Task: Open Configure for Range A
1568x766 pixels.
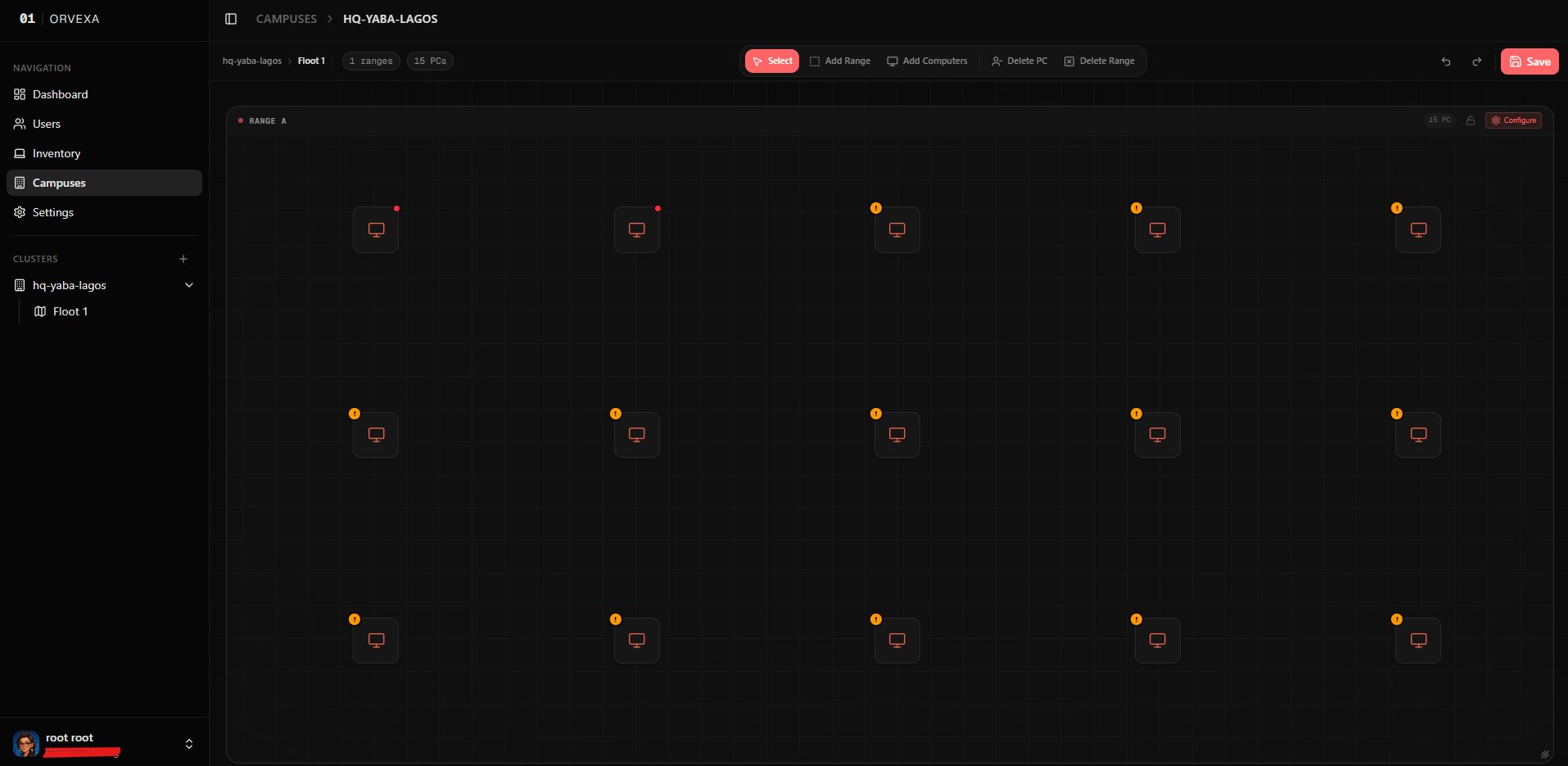Action: point(1513,120)
